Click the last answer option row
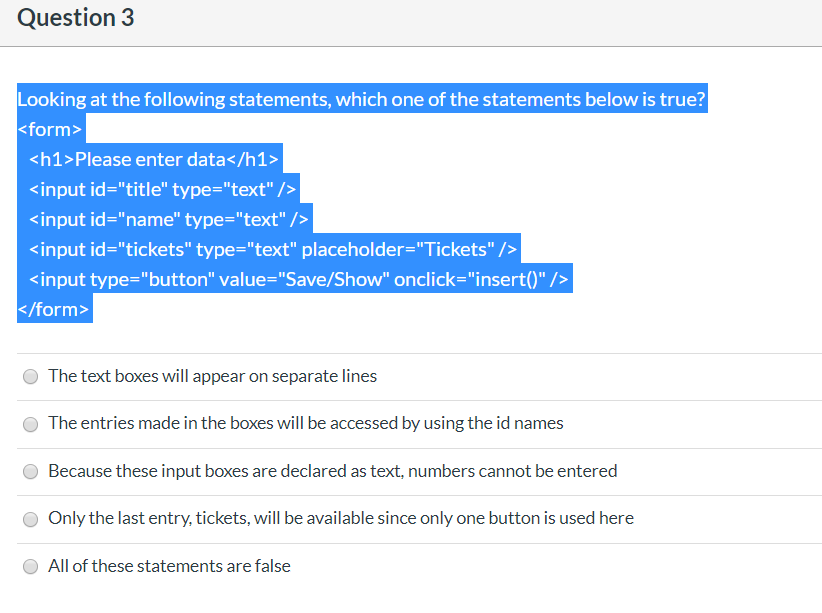This screenshot has width=822, height=613. pos(169,566)
